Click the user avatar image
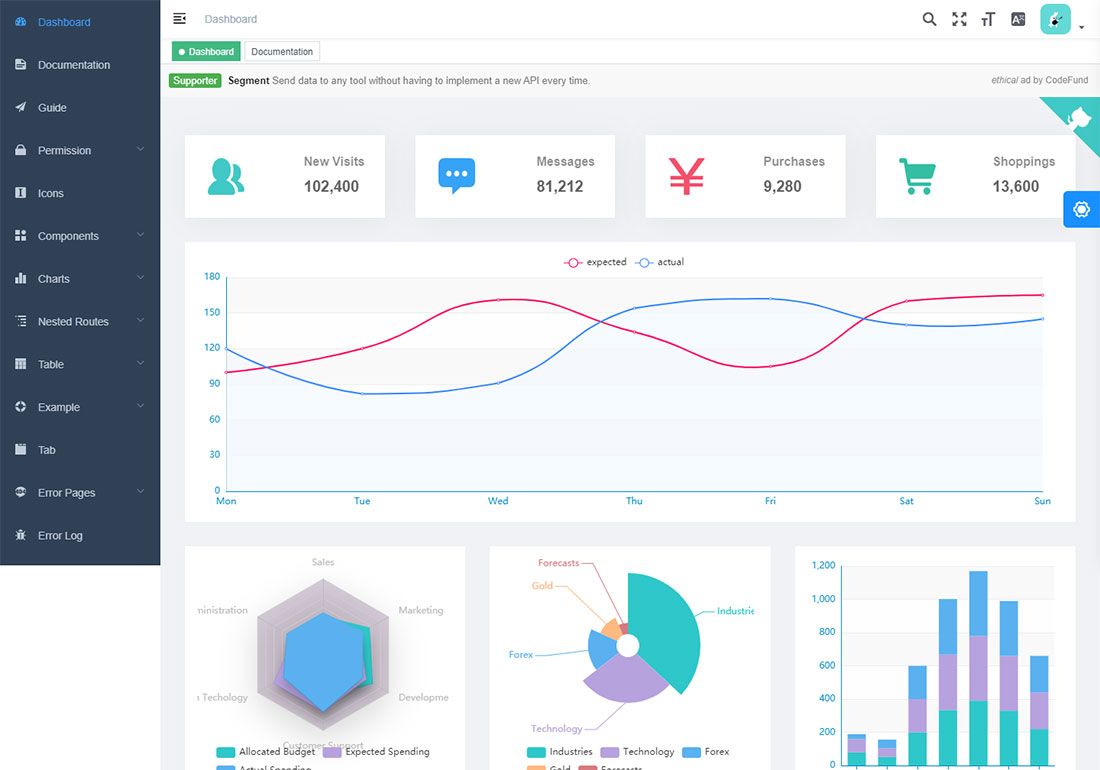Screen dimensions: 1100x770 click(1055, 19)
